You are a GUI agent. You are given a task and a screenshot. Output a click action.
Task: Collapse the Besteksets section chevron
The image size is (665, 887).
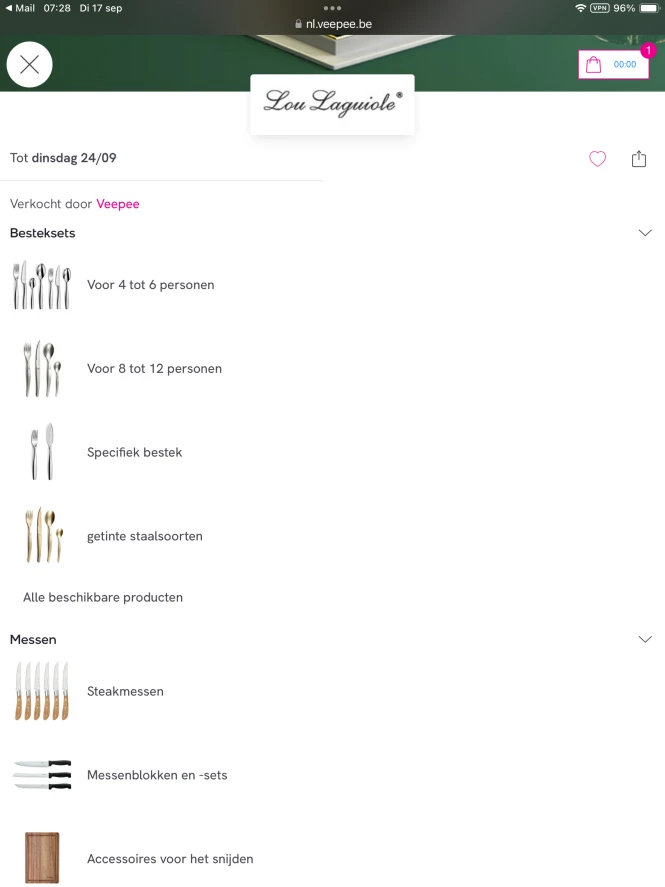(x=645, y=233)
